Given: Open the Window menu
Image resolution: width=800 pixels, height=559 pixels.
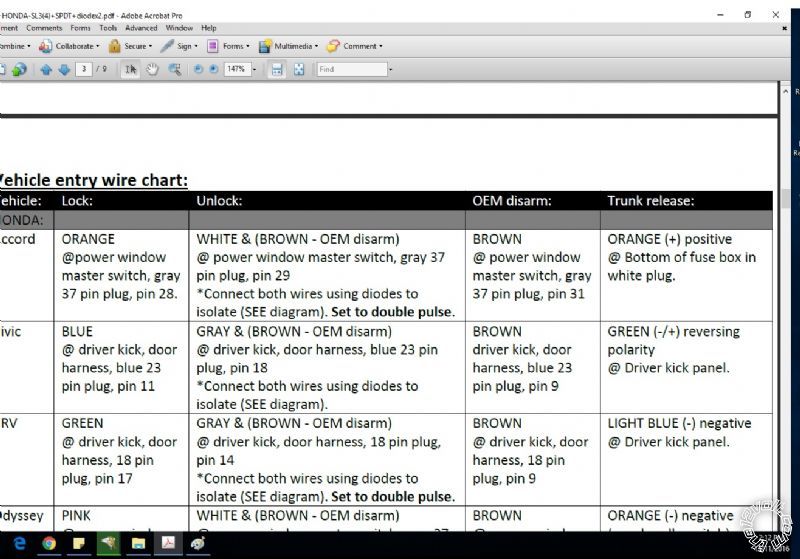Looking at the screenshot, I should click(x=179, y=29).
